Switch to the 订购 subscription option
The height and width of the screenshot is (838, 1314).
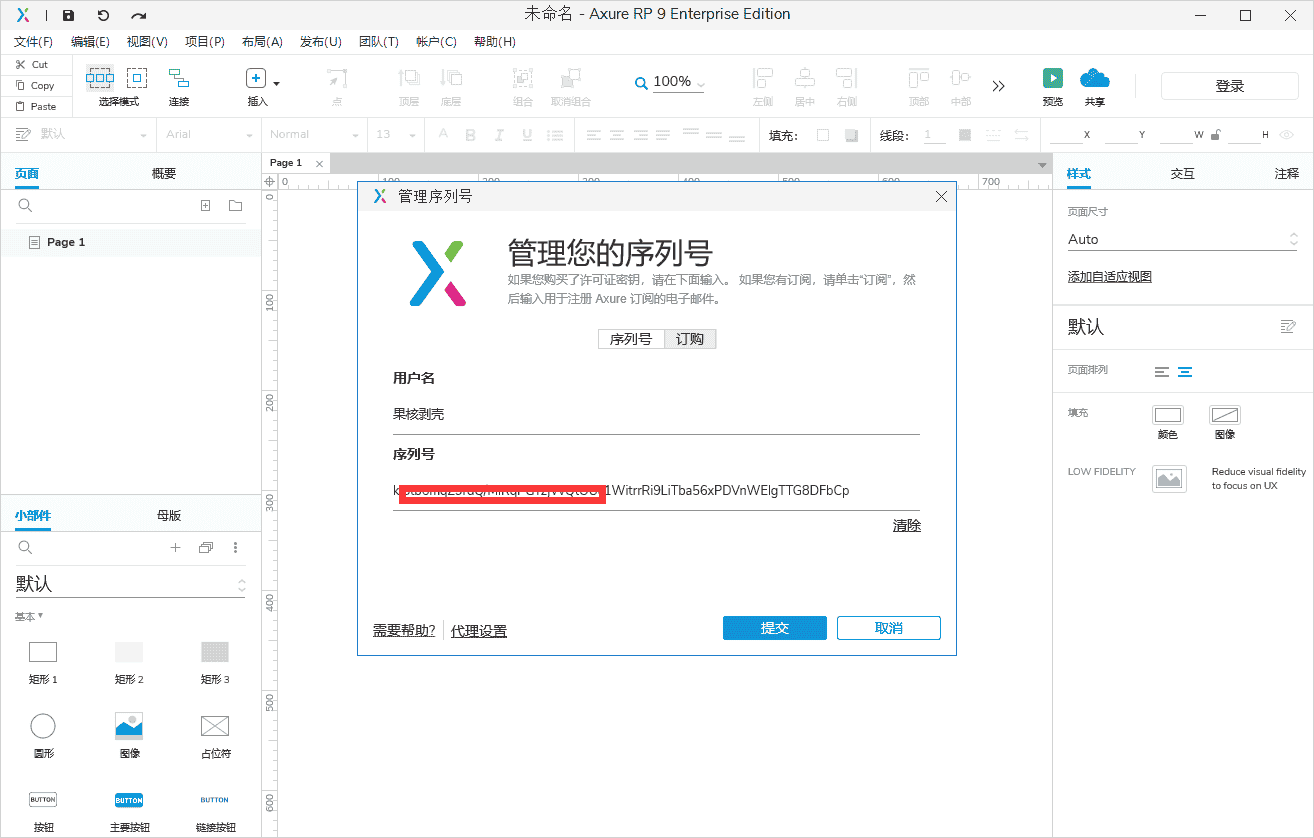point(690,339)
